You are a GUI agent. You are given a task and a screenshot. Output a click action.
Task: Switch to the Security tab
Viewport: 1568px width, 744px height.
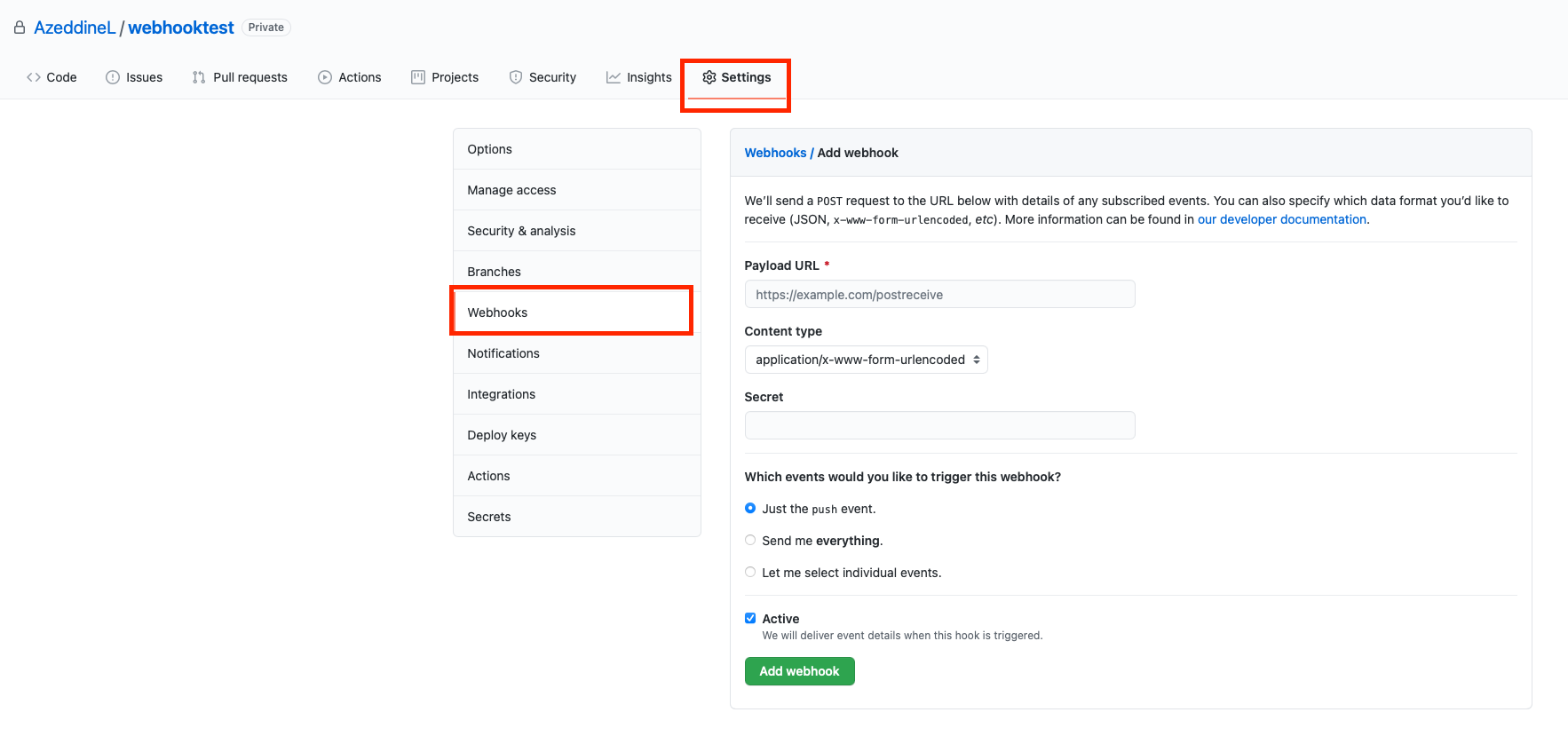pyautogui.click(x=542, y=77)
